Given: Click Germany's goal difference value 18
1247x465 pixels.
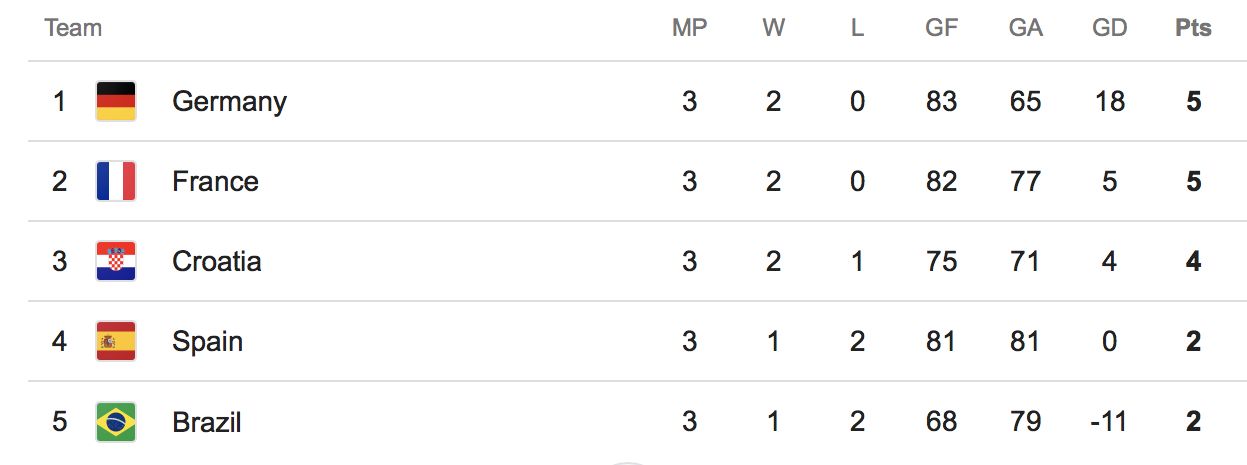Looking at the screenshot, I should [x=1109, y=102].
